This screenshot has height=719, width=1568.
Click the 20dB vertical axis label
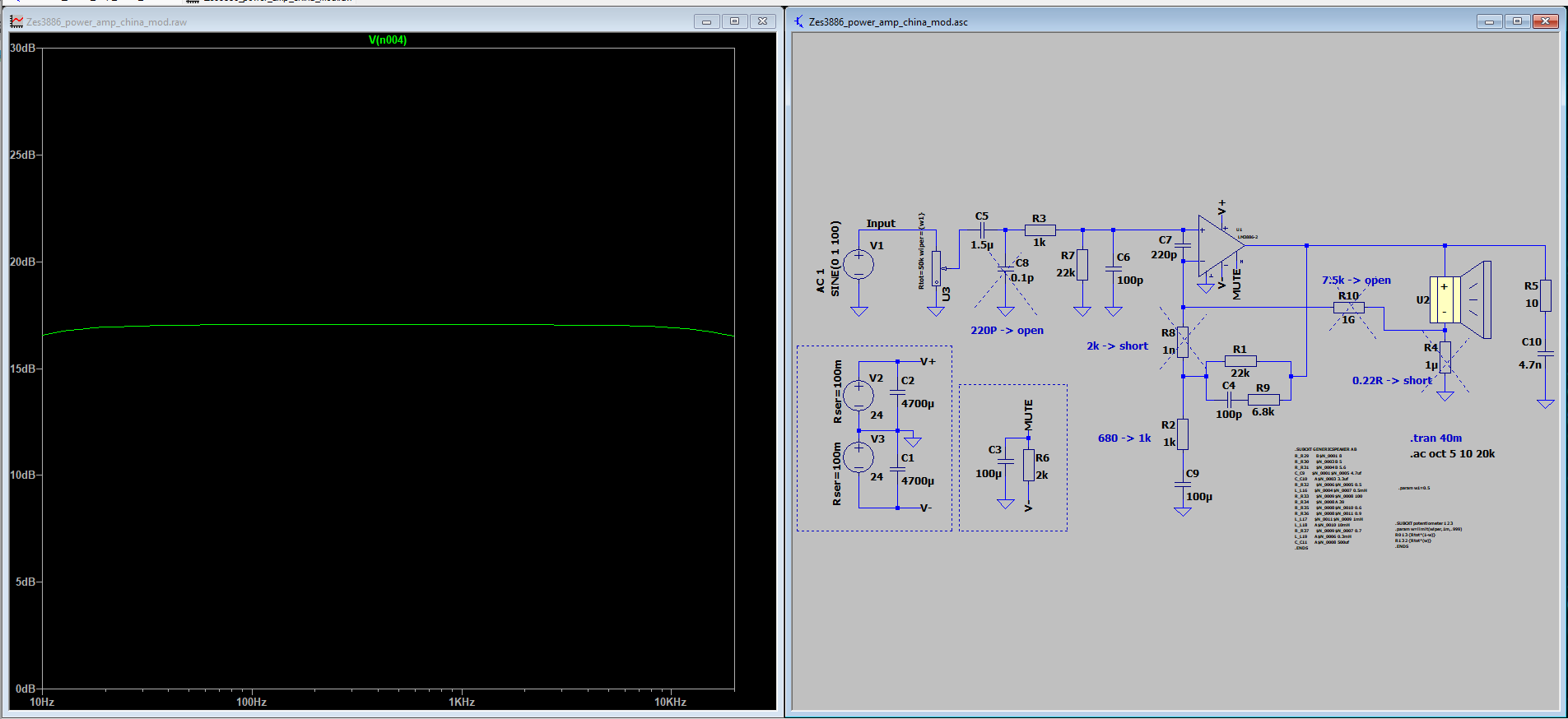(x=22, y=262)
